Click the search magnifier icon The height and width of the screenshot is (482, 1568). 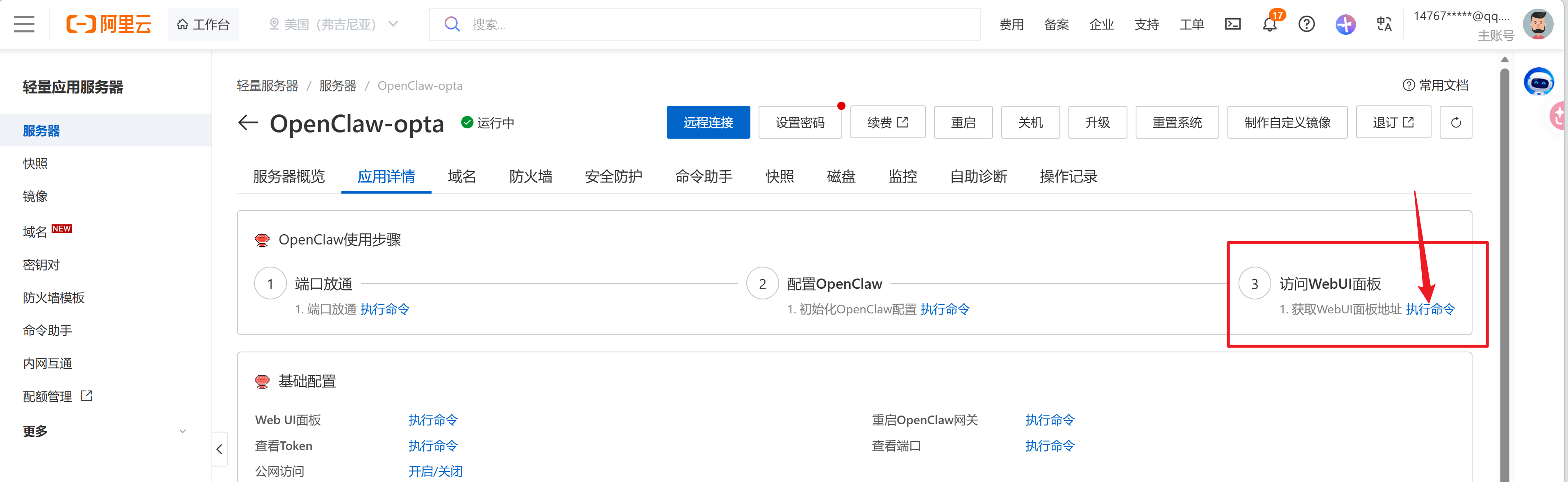coord(452,24)
